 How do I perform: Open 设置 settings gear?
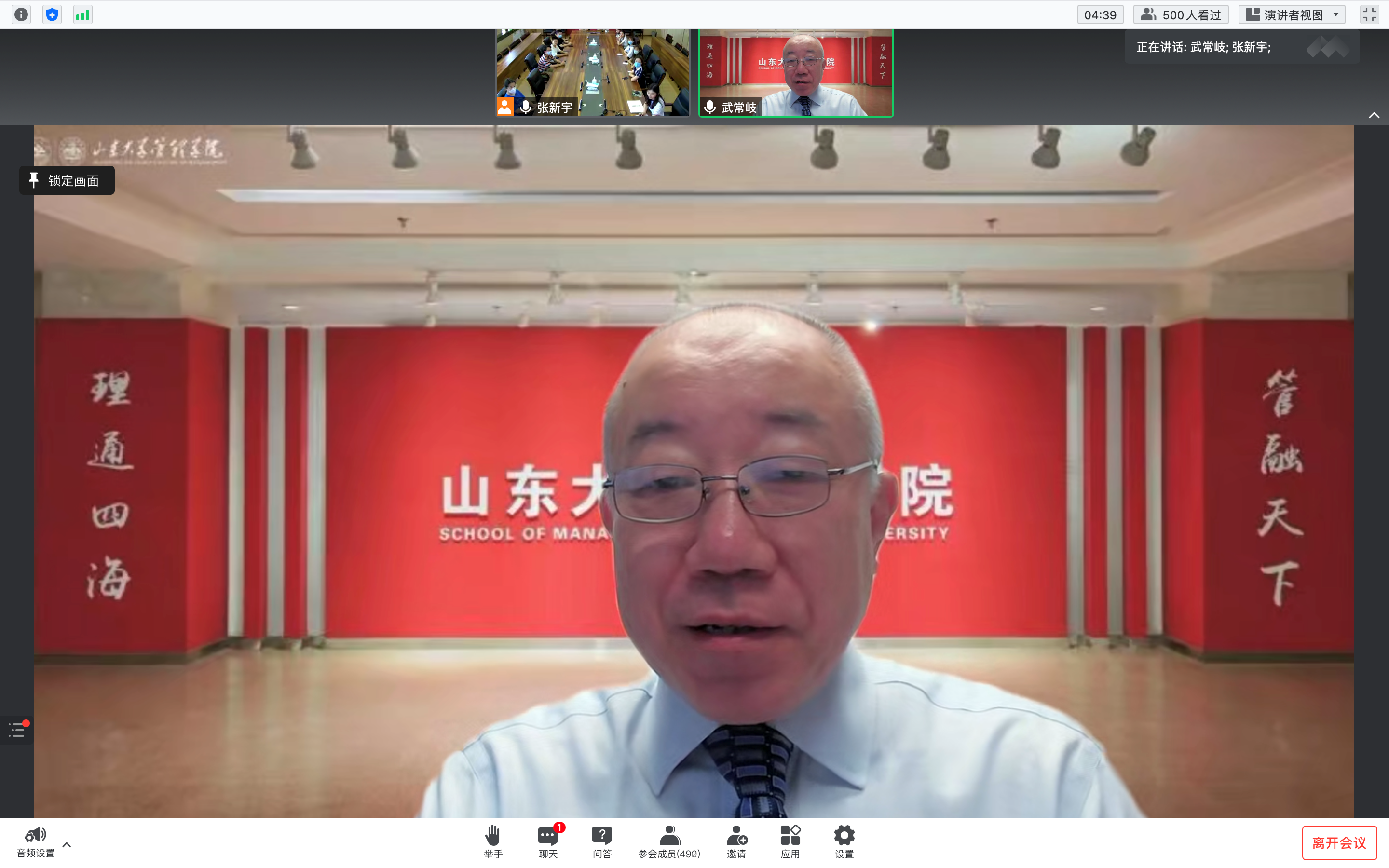click(844, 842)
